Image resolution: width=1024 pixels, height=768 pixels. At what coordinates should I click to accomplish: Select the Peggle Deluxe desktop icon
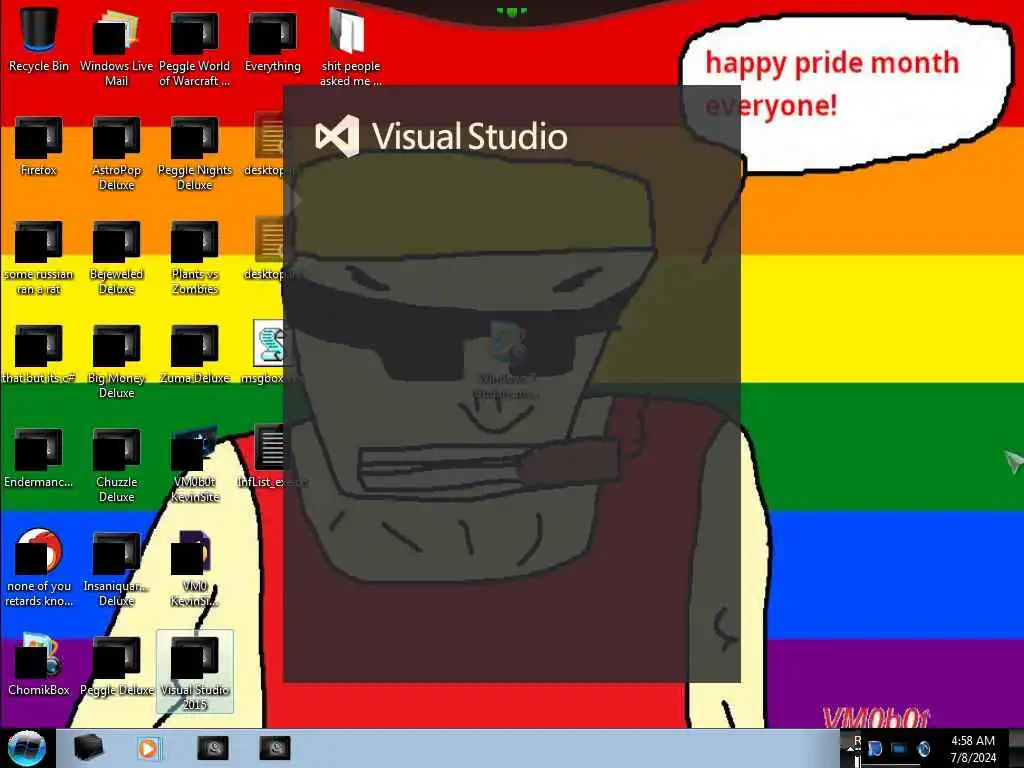pyautogui.click(x=116, y=666)
